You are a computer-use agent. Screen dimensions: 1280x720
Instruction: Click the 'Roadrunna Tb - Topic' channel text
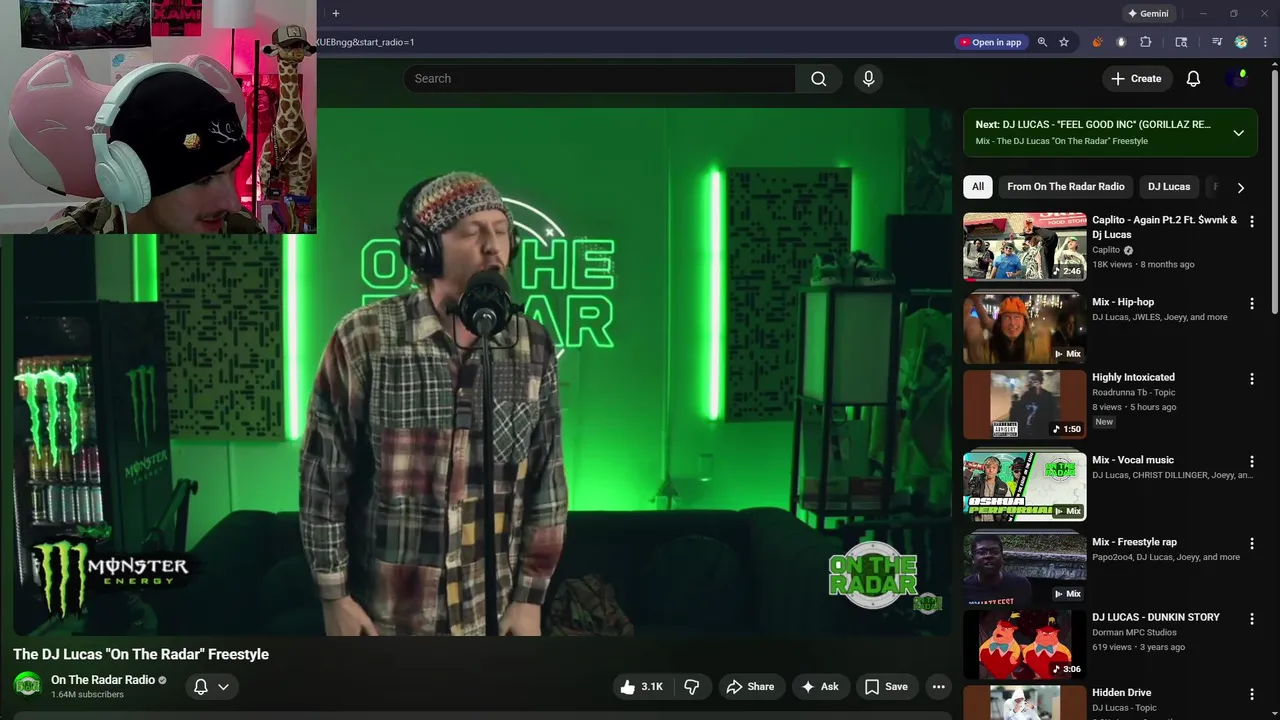point(1134,392)
